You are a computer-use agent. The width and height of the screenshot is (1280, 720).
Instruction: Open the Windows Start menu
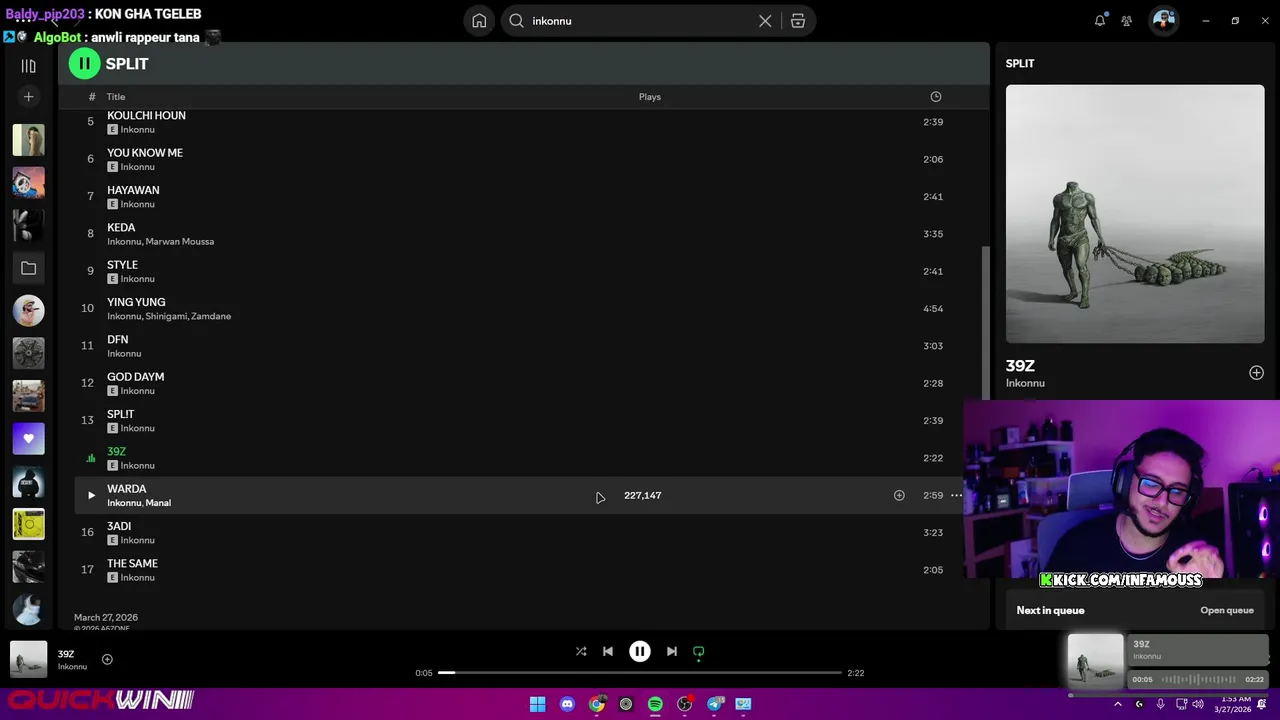[537, 704]
